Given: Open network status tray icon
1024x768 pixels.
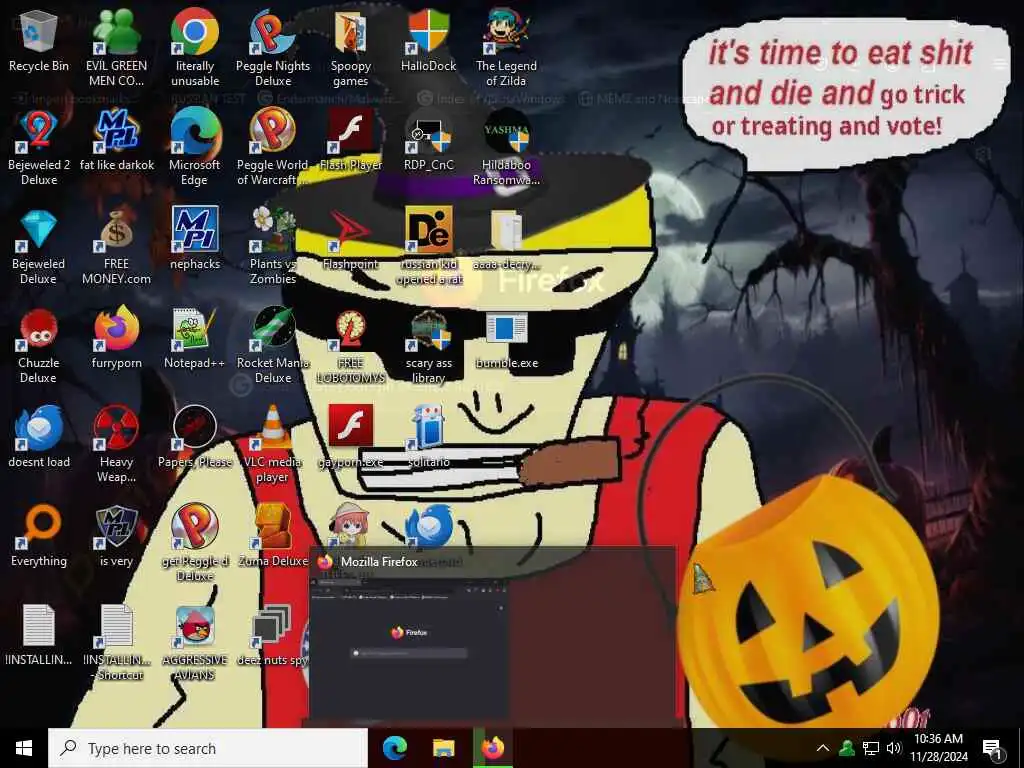Looking at the screenshot, I should (871, 748).
